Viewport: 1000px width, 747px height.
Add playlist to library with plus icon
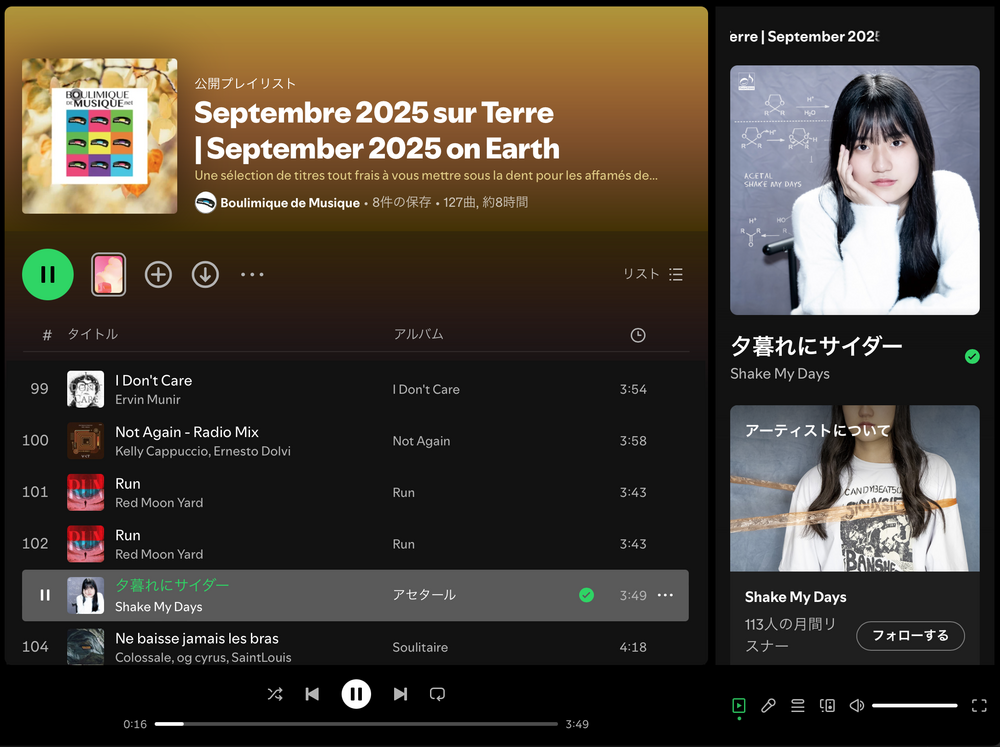coord(158,274)
